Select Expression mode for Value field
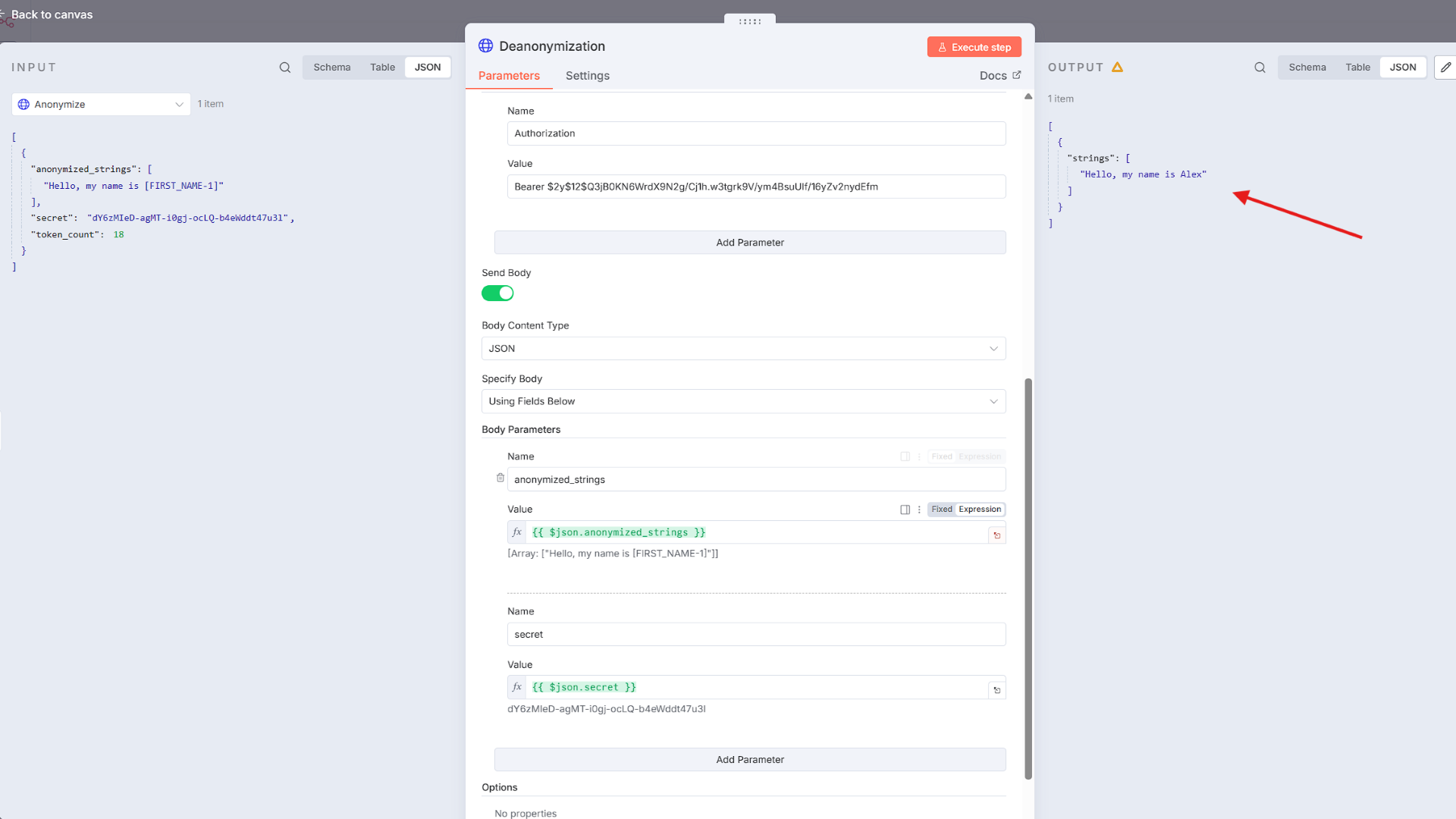 pos(980,510)
